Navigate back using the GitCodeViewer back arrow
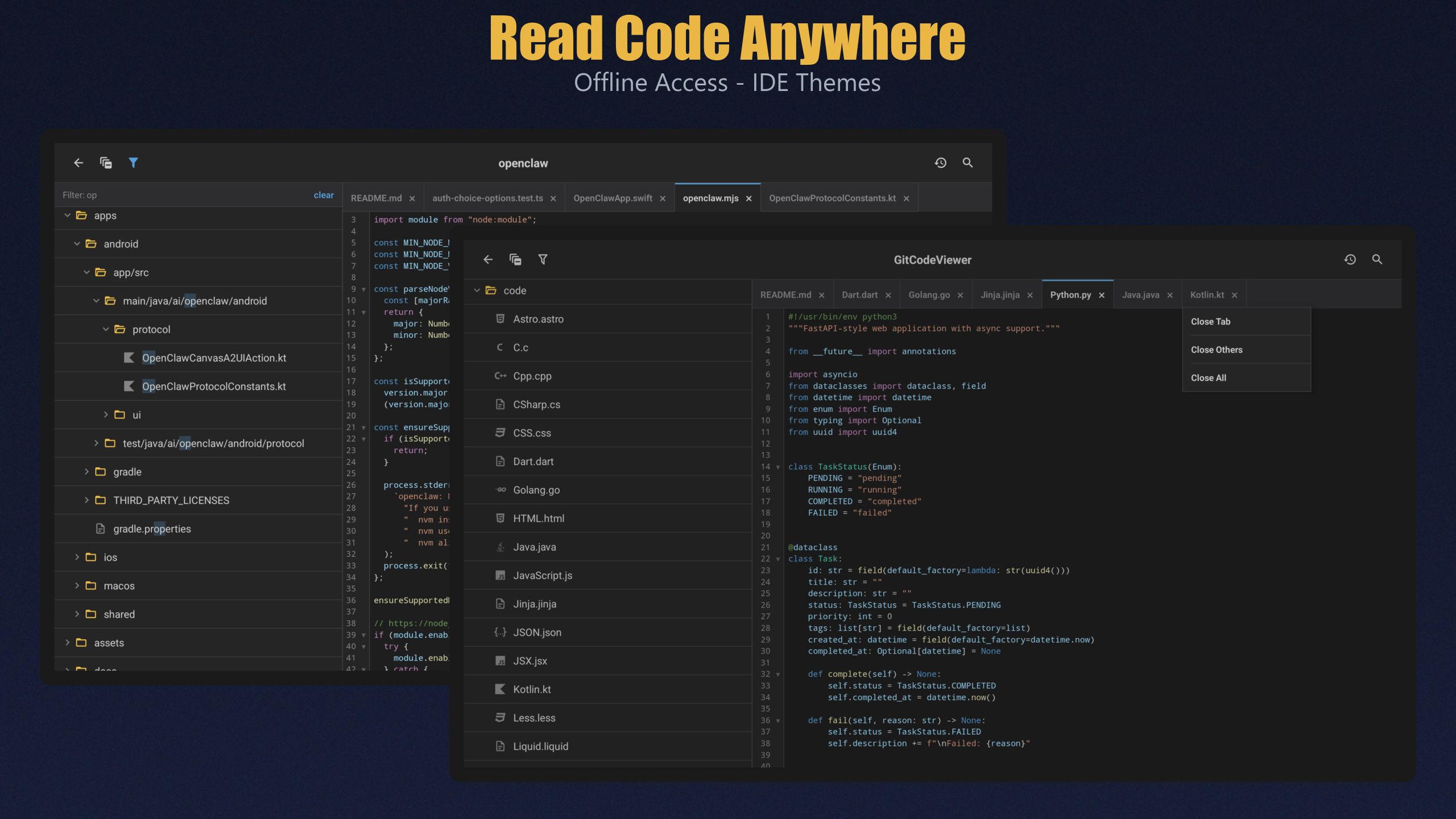Image resolution: width=1456 pixels, height=819 pixels. click(488, 259)
